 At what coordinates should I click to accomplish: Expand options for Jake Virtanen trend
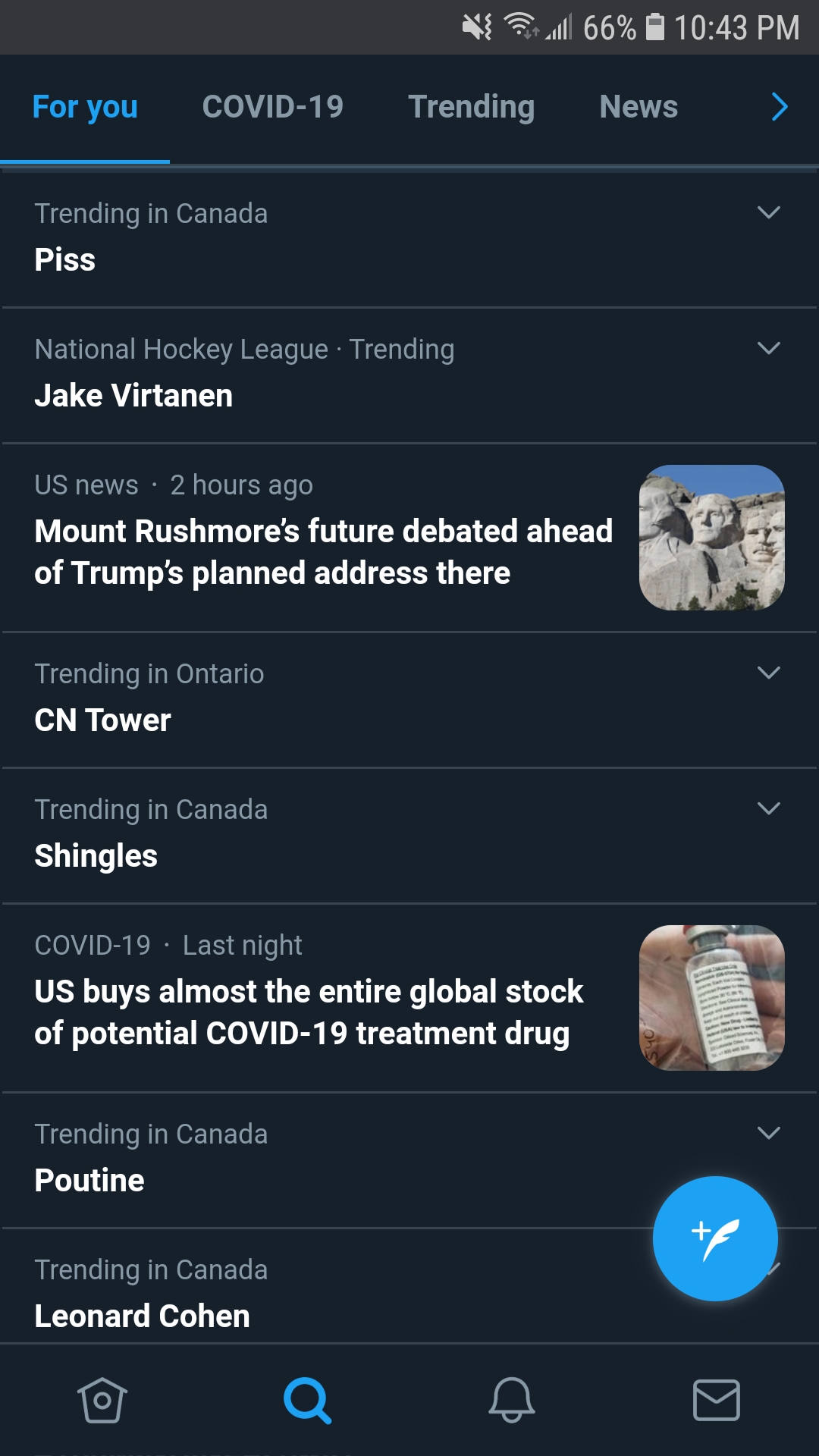769,349
